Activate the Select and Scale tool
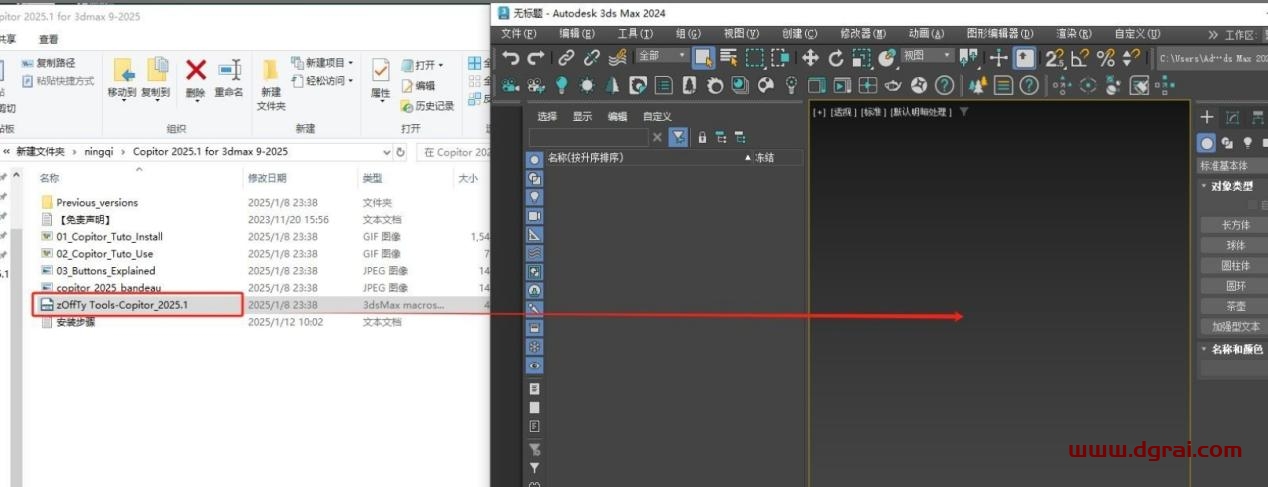The width and height of the screenshot is (1268, 487). [862, 57]
